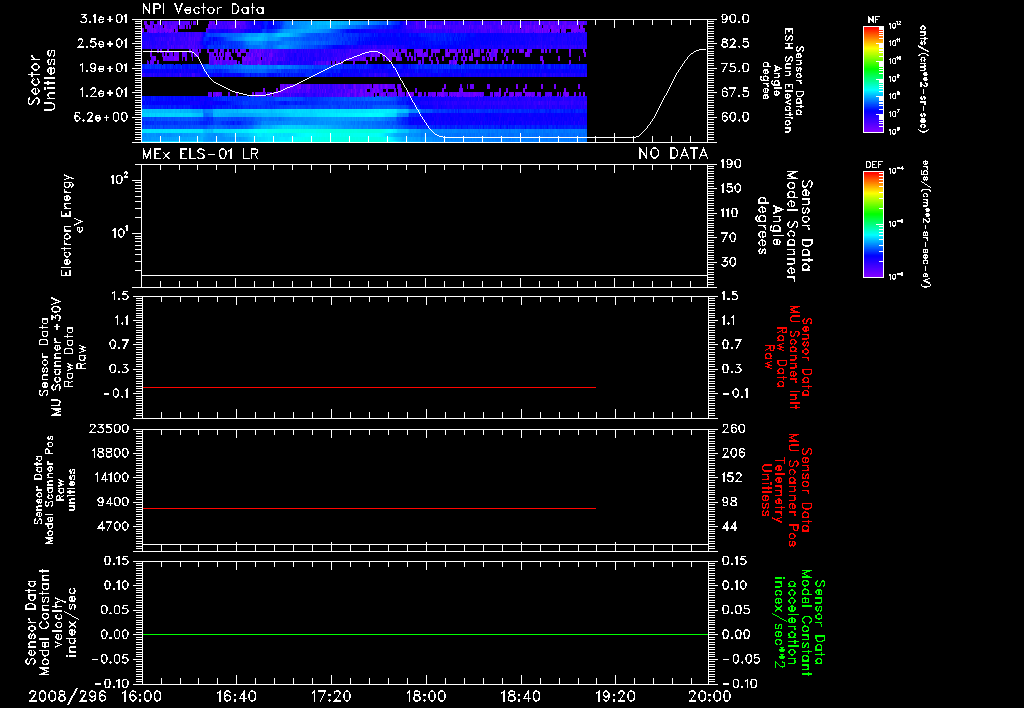
Task: Click the "MU Scanner +30V" axis title
Action: click(56, 357)
